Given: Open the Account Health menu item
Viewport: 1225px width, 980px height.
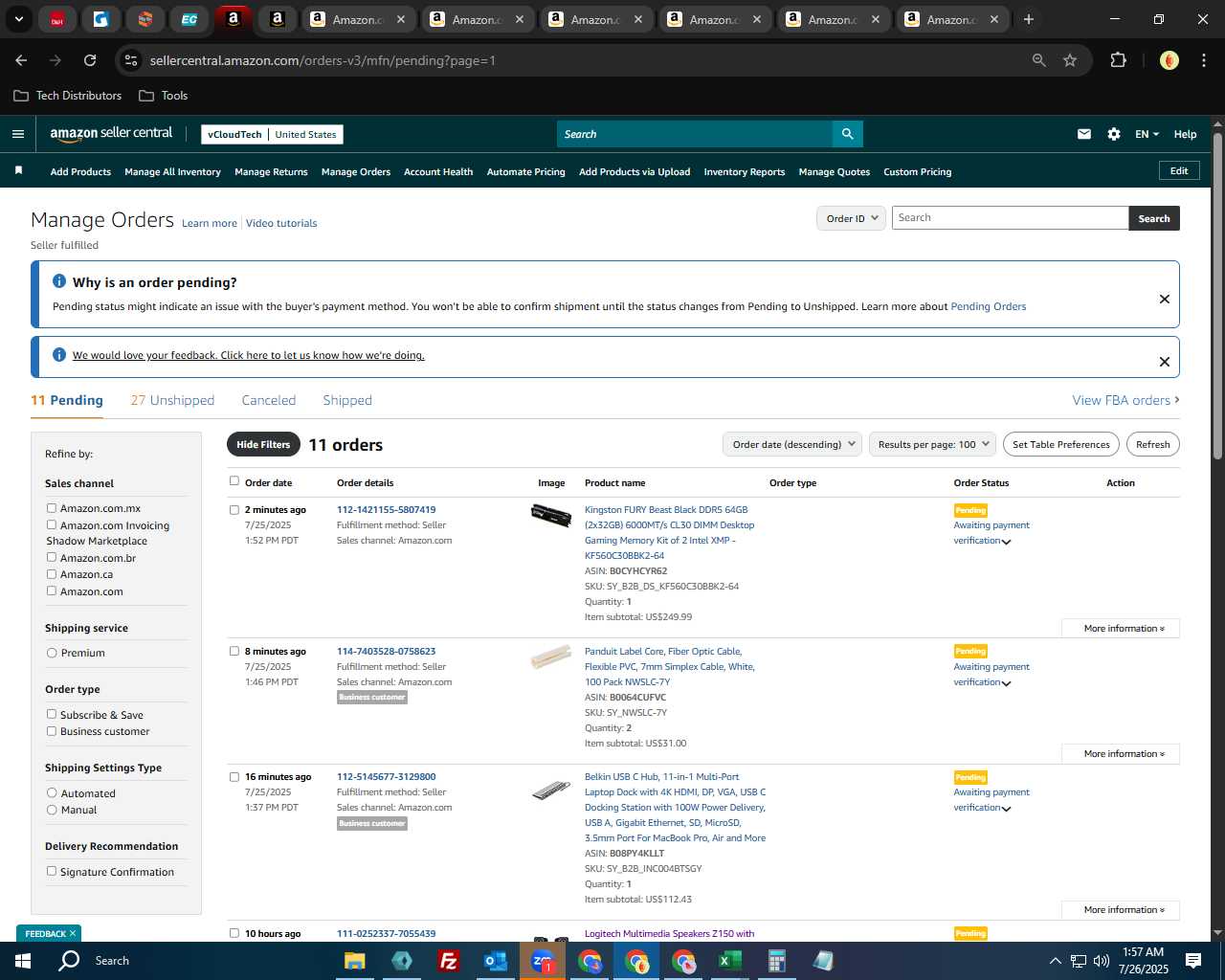Looking at the screenshot, I should coord(438,172).
